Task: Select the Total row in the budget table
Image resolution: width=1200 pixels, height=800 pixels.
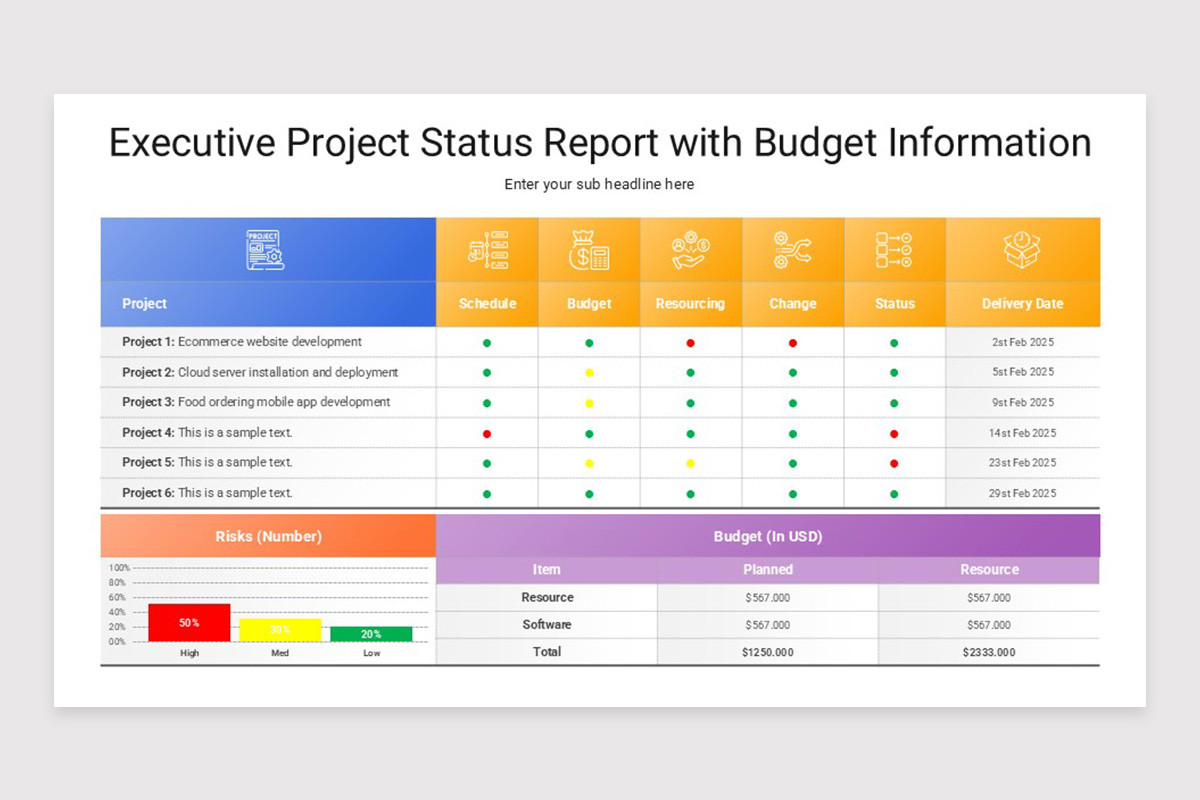Action: (547, 651)
